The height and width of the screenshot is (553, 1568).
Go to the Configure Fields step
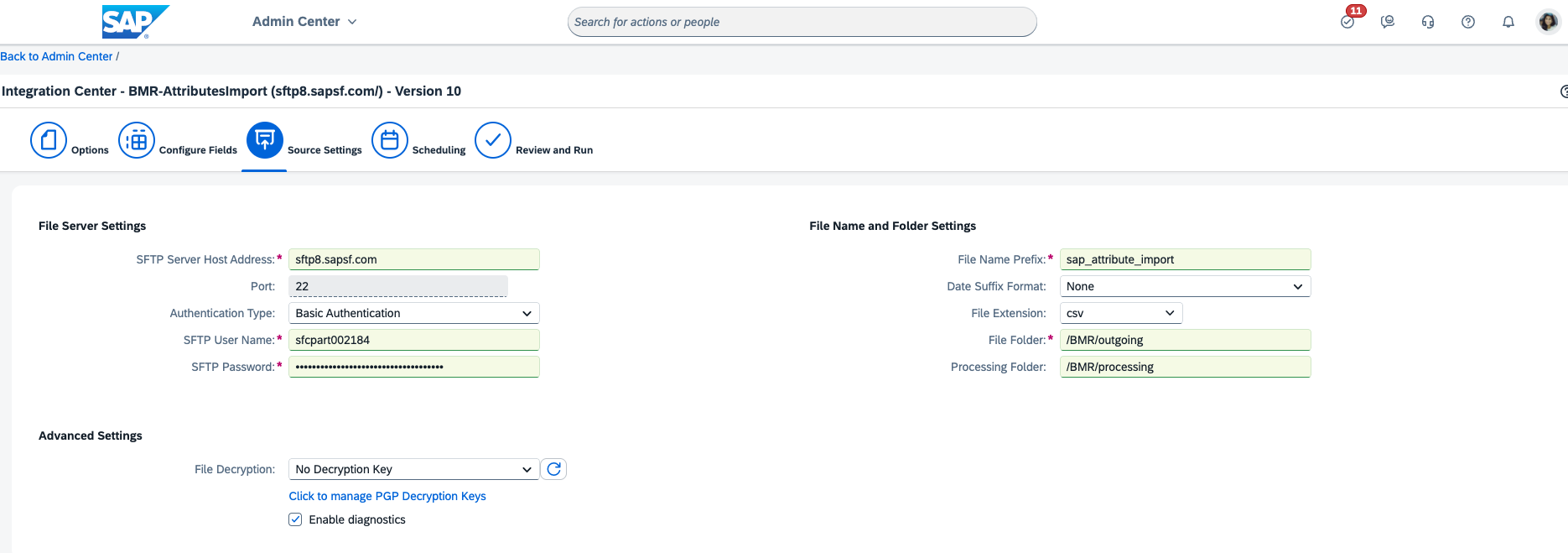click(x=137, y=140)
